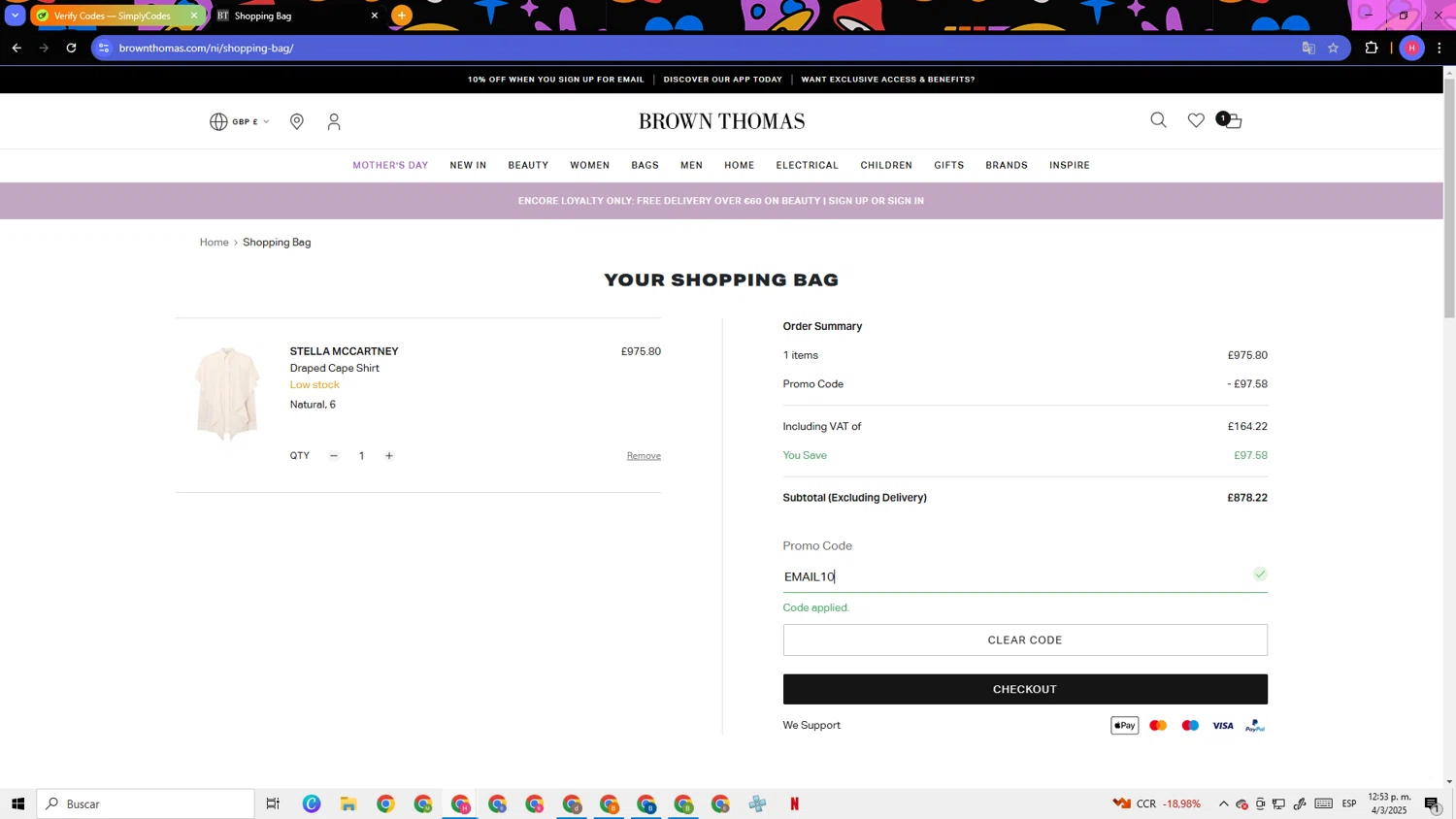The image size is (1456, 819).
Task: Increase quantity with the plus button
Action: pyautogui.click(x=389, y=456)
